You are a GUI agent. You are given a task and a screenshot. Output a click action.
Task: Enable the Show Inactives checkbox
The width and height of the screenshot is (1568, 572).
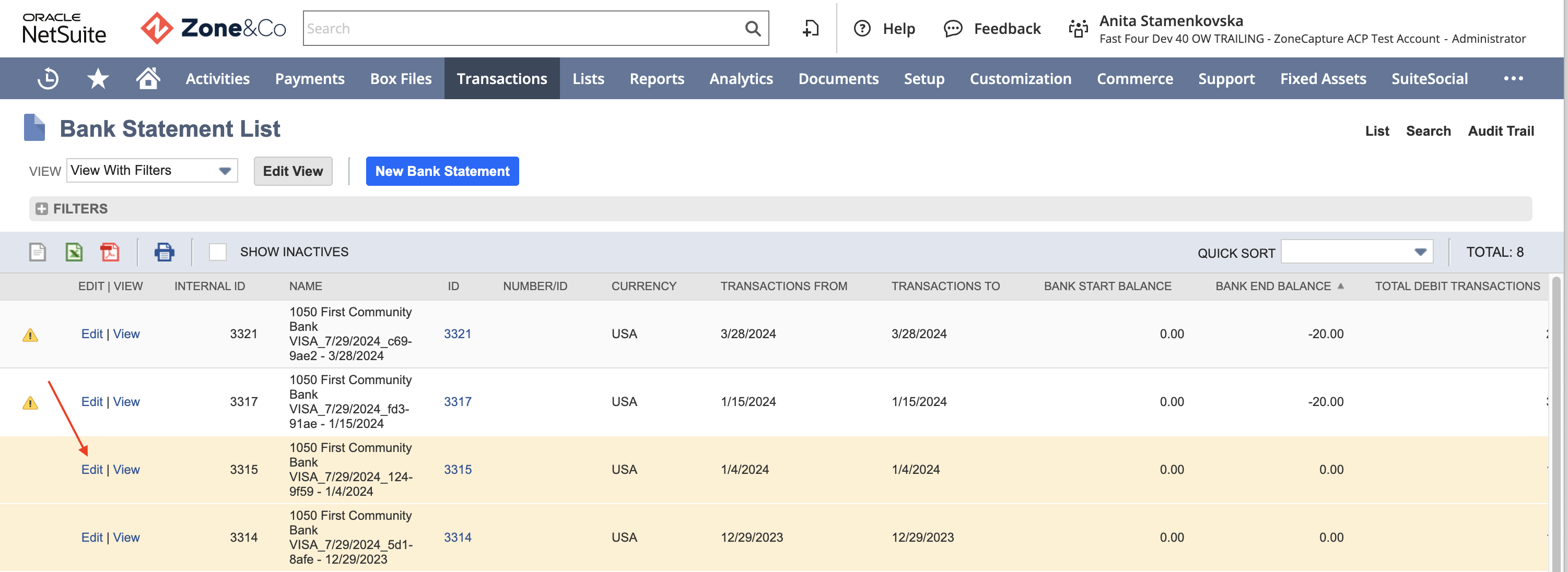point(217,252)
